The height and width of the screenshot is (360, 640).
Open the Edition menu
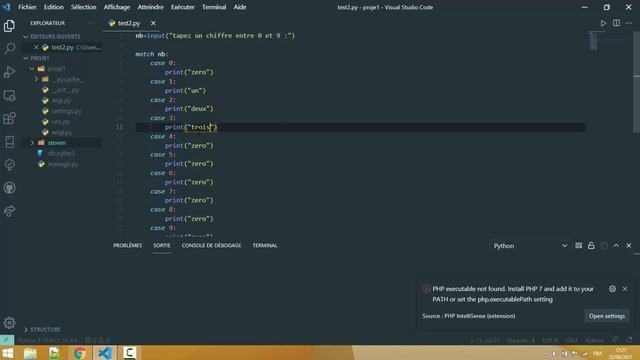53,7
